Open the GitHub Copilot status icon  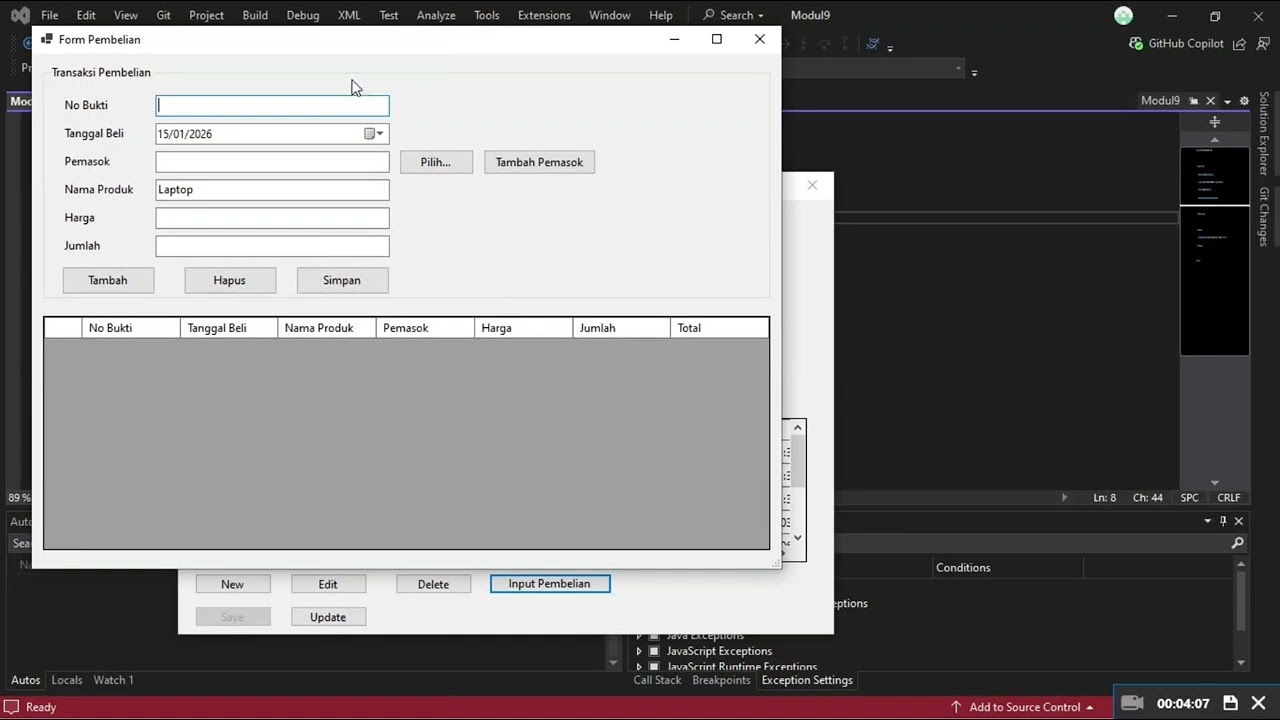[1136, 43]
